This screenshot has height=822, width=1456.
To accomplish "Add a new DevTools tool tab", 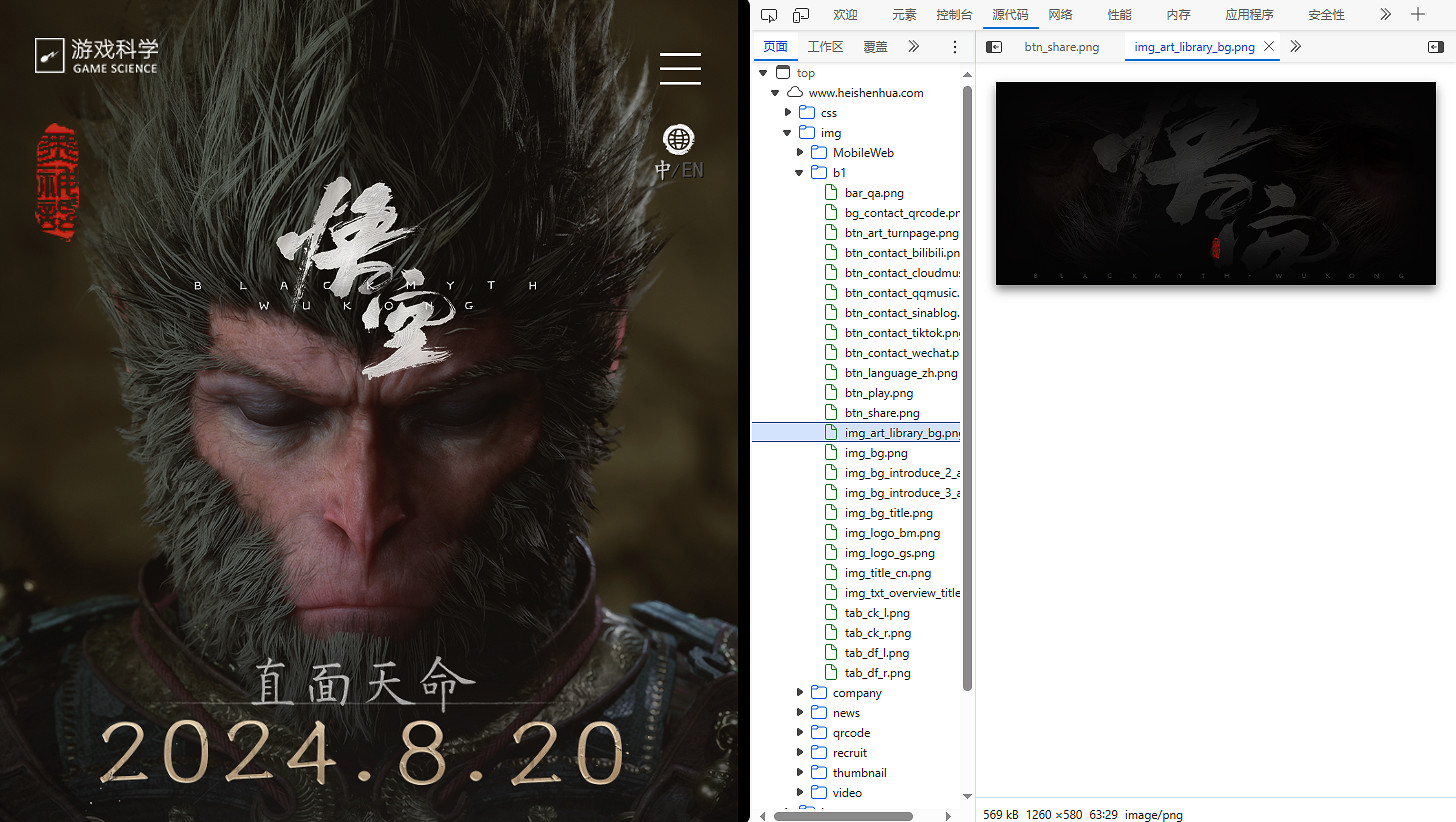I will [x=1417, y=15].
